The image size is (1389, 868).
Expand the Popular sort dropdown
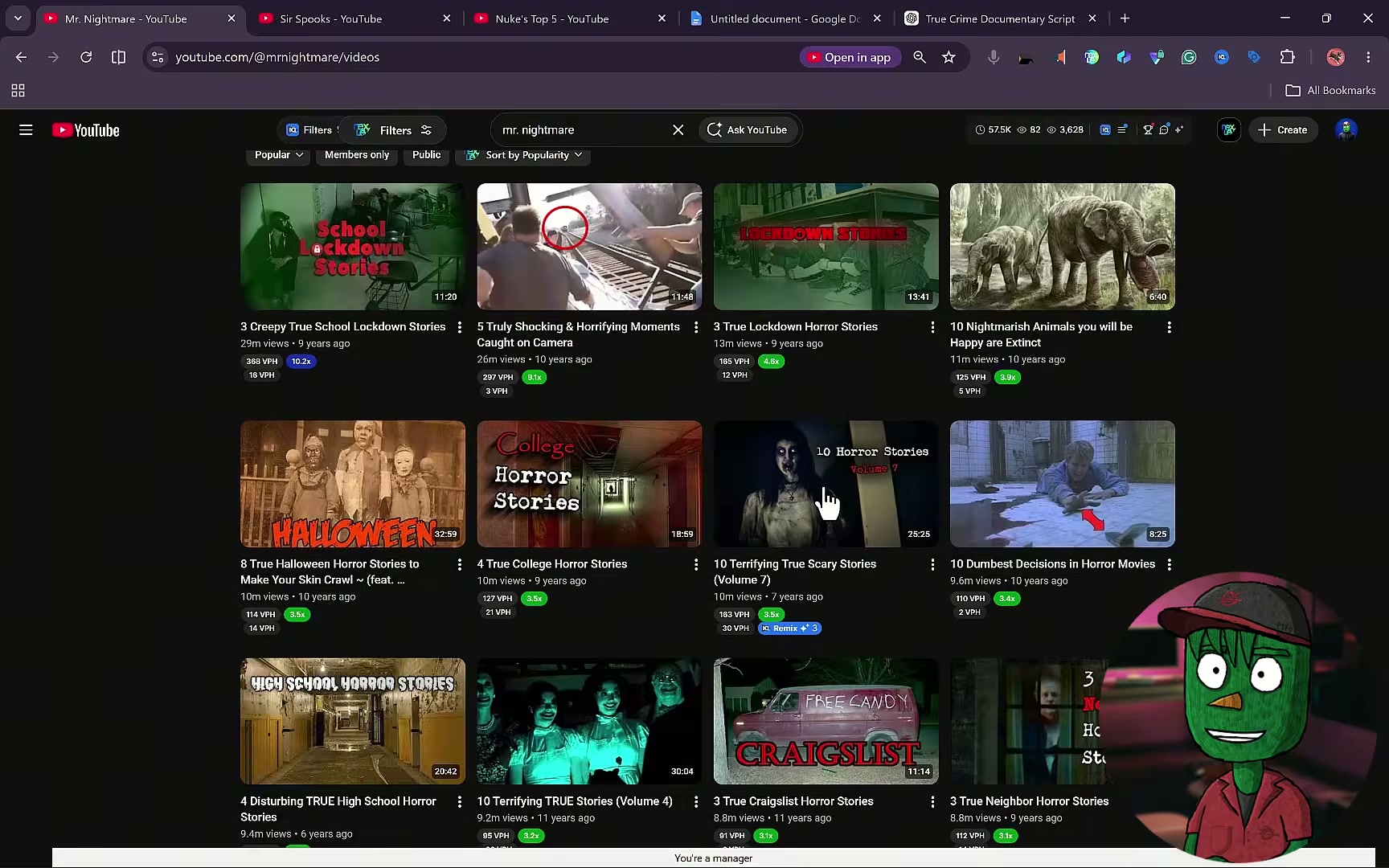[x=279, y=155]
